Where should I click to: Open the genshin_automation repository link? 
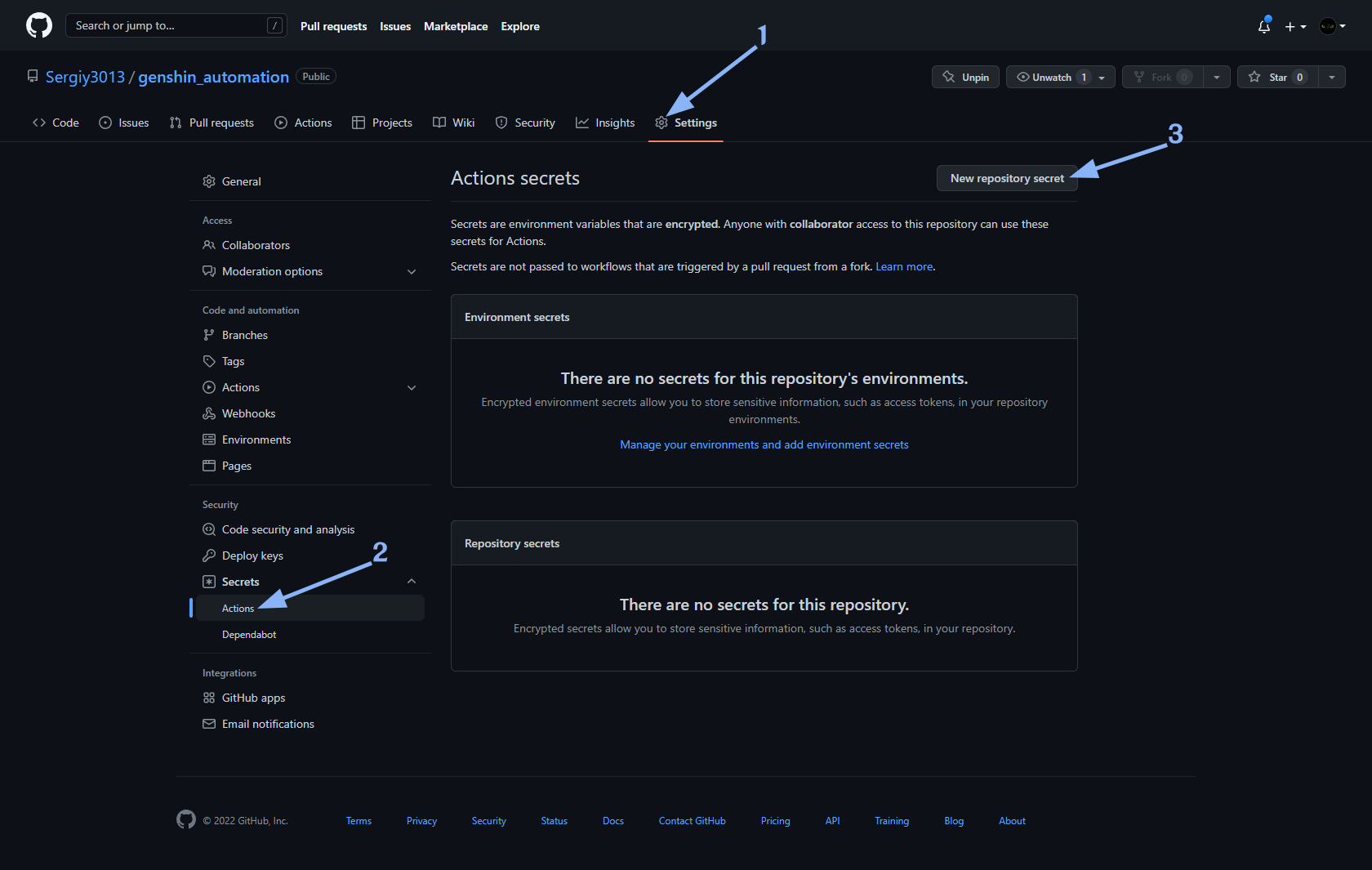point(213,77)
